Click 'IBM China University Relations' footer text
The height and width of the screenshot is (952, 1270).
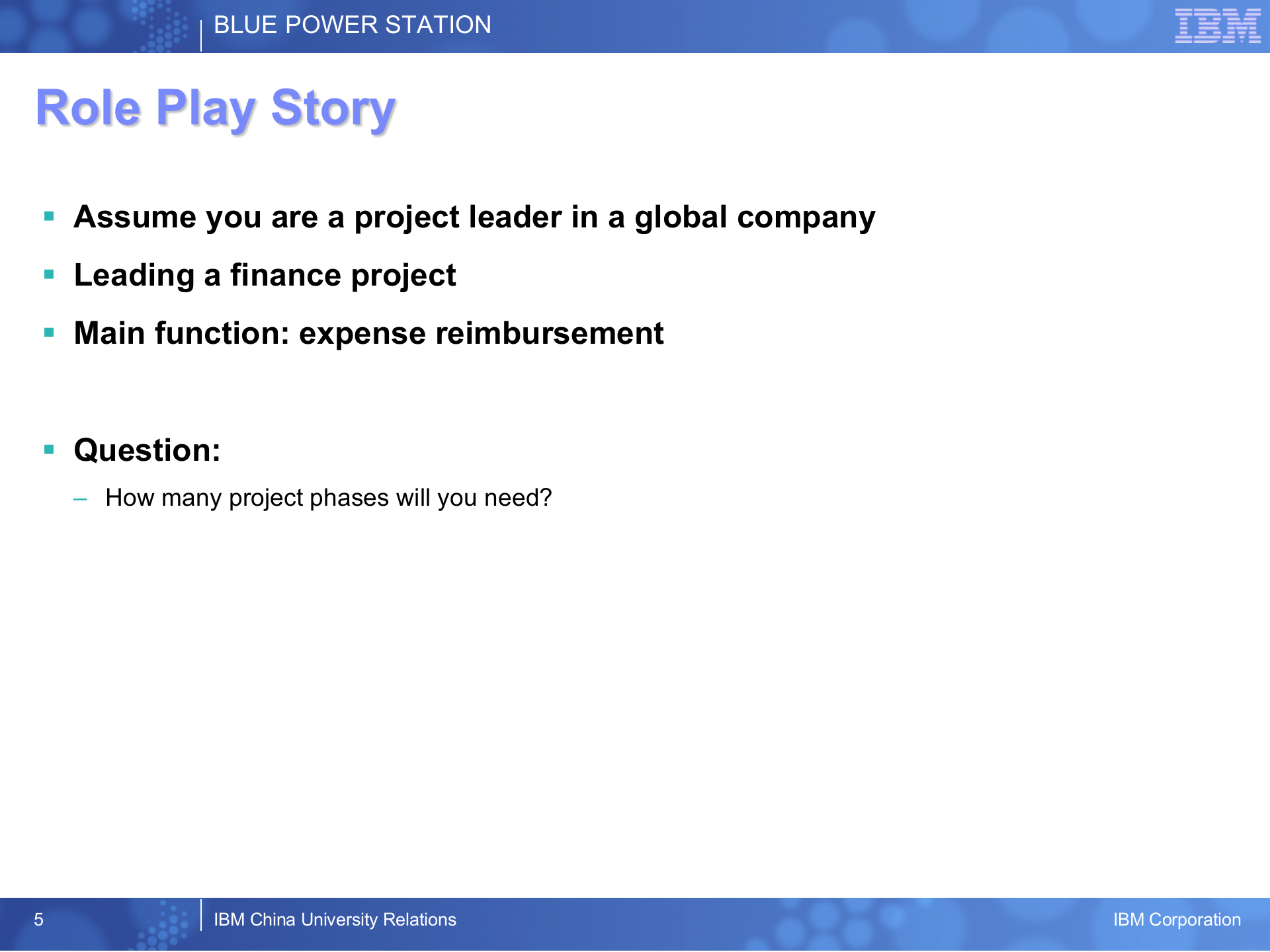(x=335, y=920)
